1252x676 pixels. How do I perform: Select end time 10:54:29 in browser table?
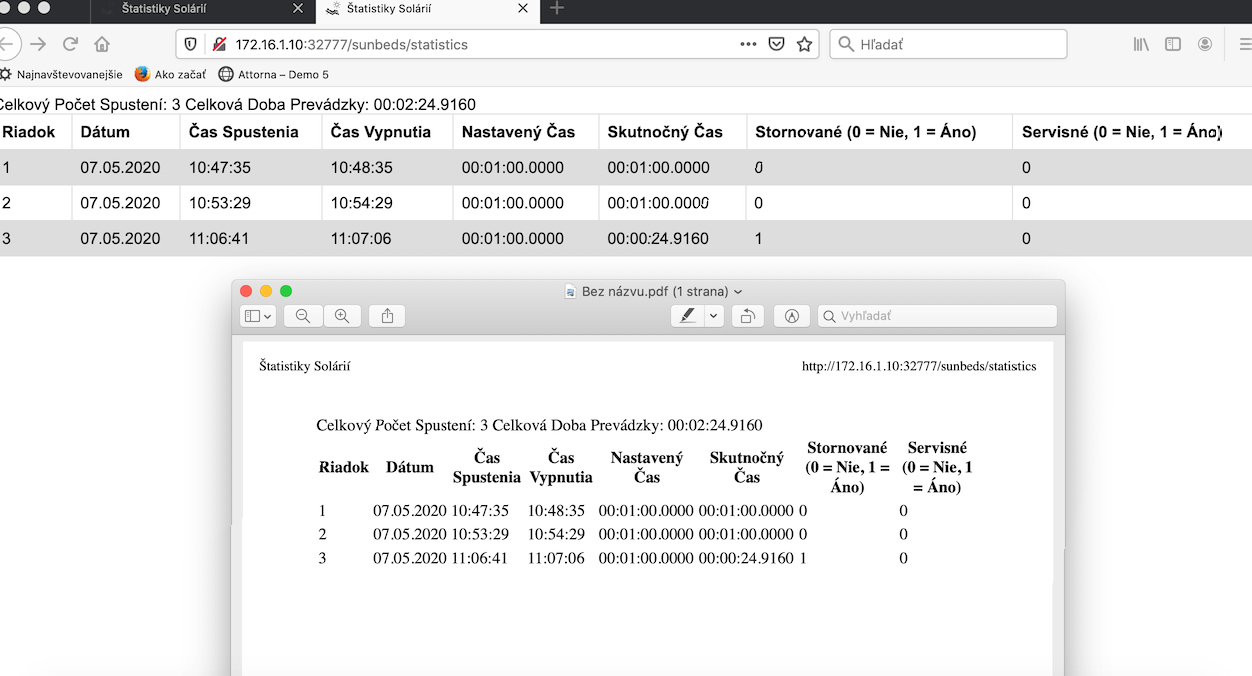tap(362, 203)
